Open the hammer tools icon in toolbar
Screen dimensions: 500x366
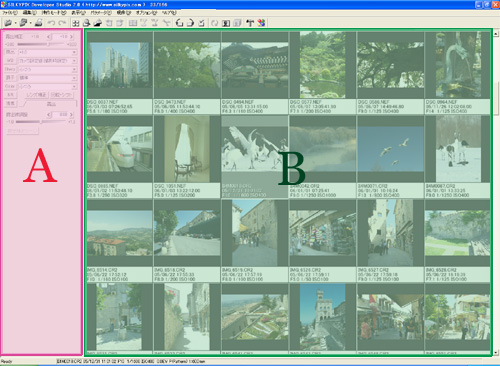(250, 23)
